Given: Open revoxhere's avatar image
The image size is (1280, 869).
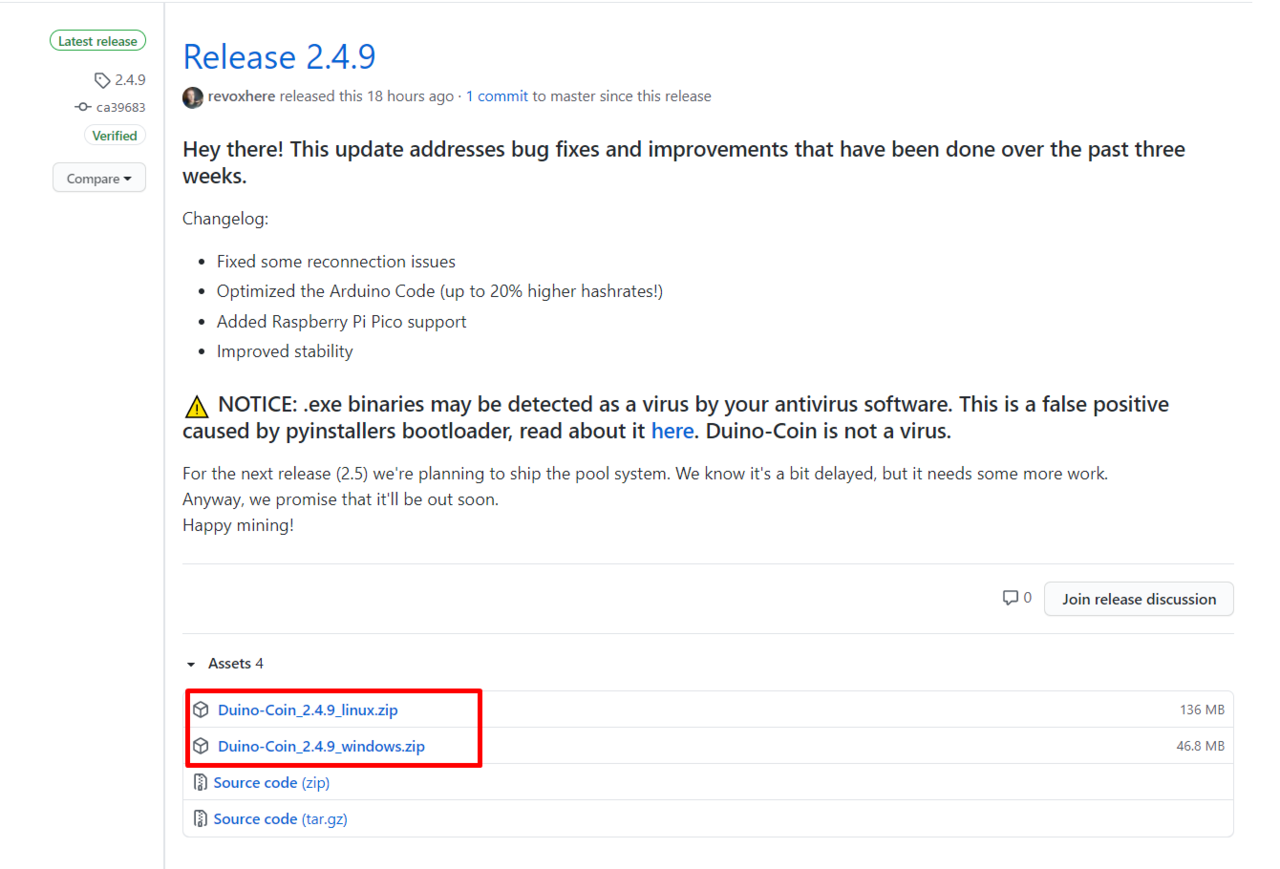Looking at the screenshot, I should point(193,97).
